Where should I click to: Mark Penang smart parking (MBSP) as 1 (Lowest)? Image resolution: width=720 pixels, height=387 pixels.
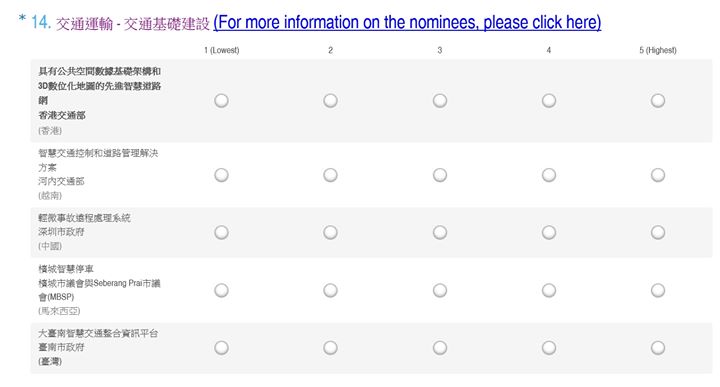[221, 290]
